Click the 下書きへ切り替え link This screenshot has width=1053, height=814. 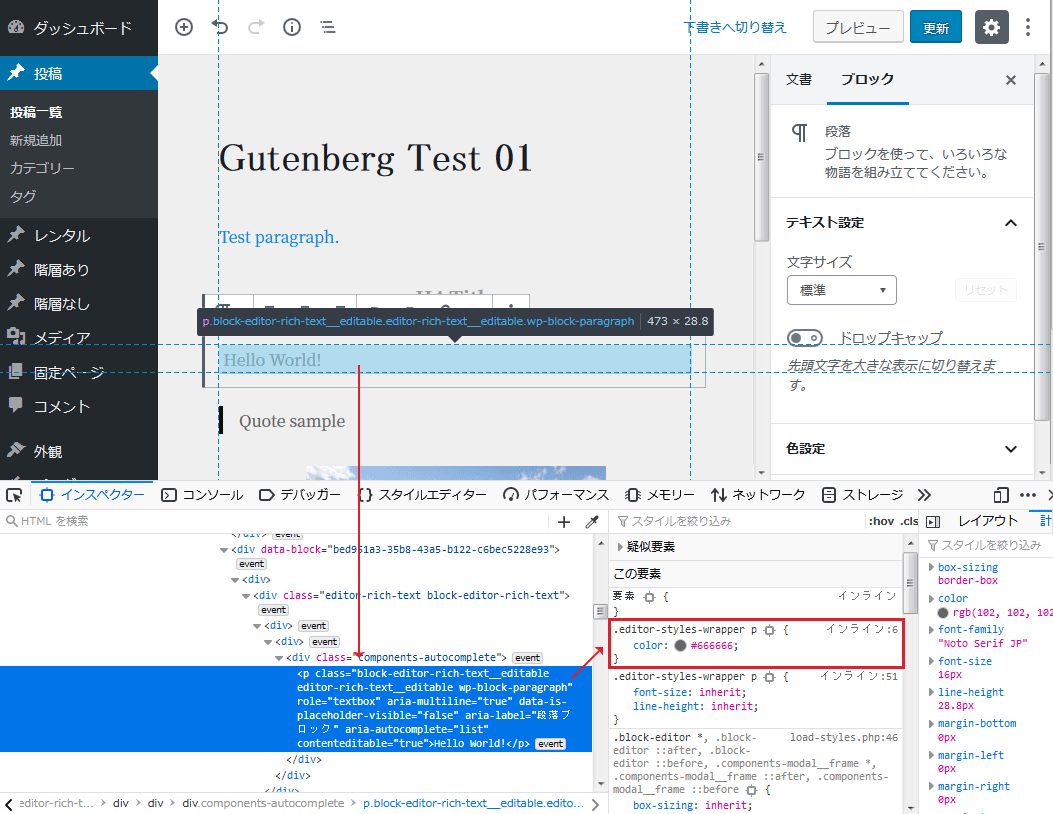pyautogui.click(x=735, y=27)
